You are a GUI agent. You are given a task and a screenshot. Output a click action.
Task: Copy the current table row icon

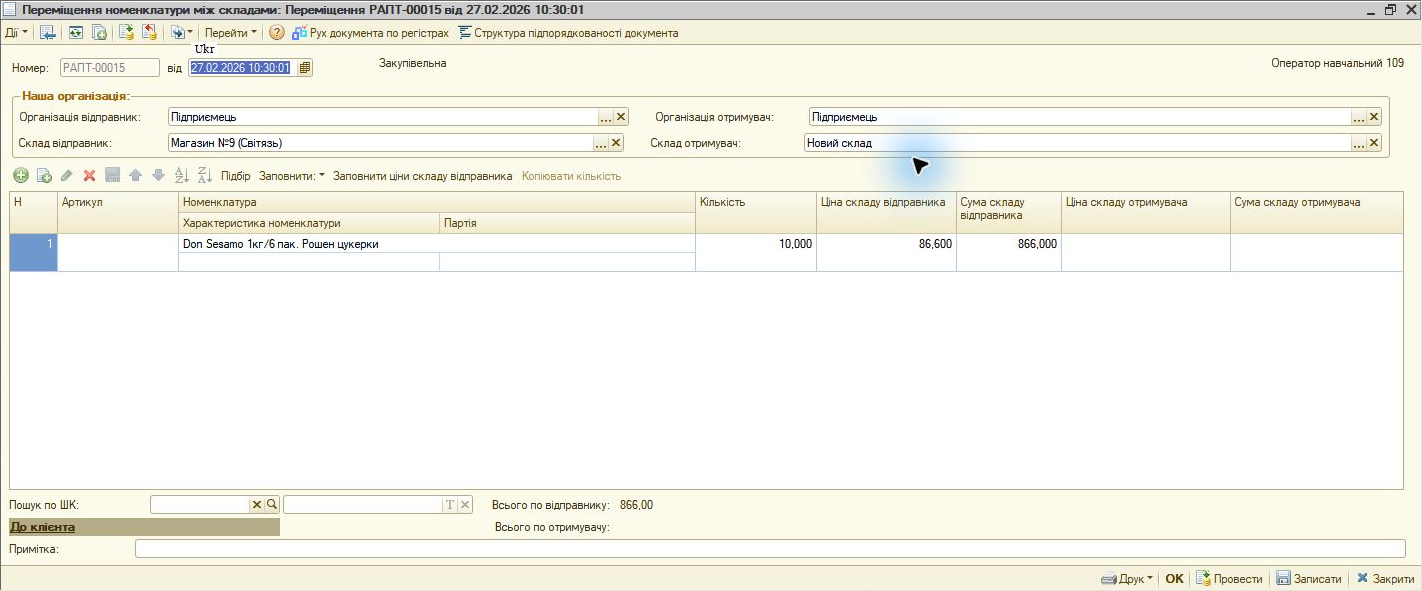click(x=44, y=176)
